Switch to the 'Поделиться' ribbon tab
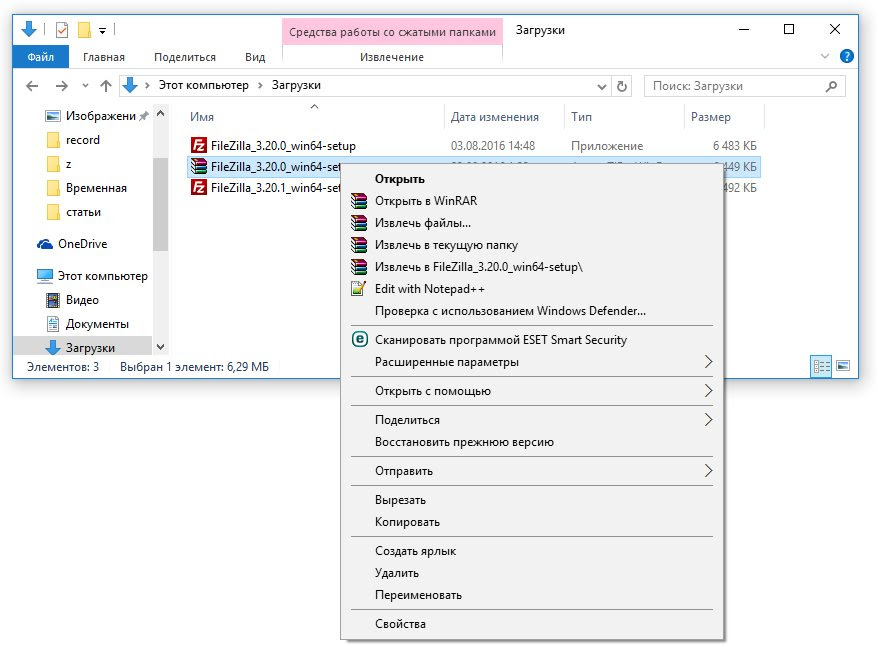Image resolution: width=877 pixels, height=647 pixels. pyautogui.click(x=185, y=57)
